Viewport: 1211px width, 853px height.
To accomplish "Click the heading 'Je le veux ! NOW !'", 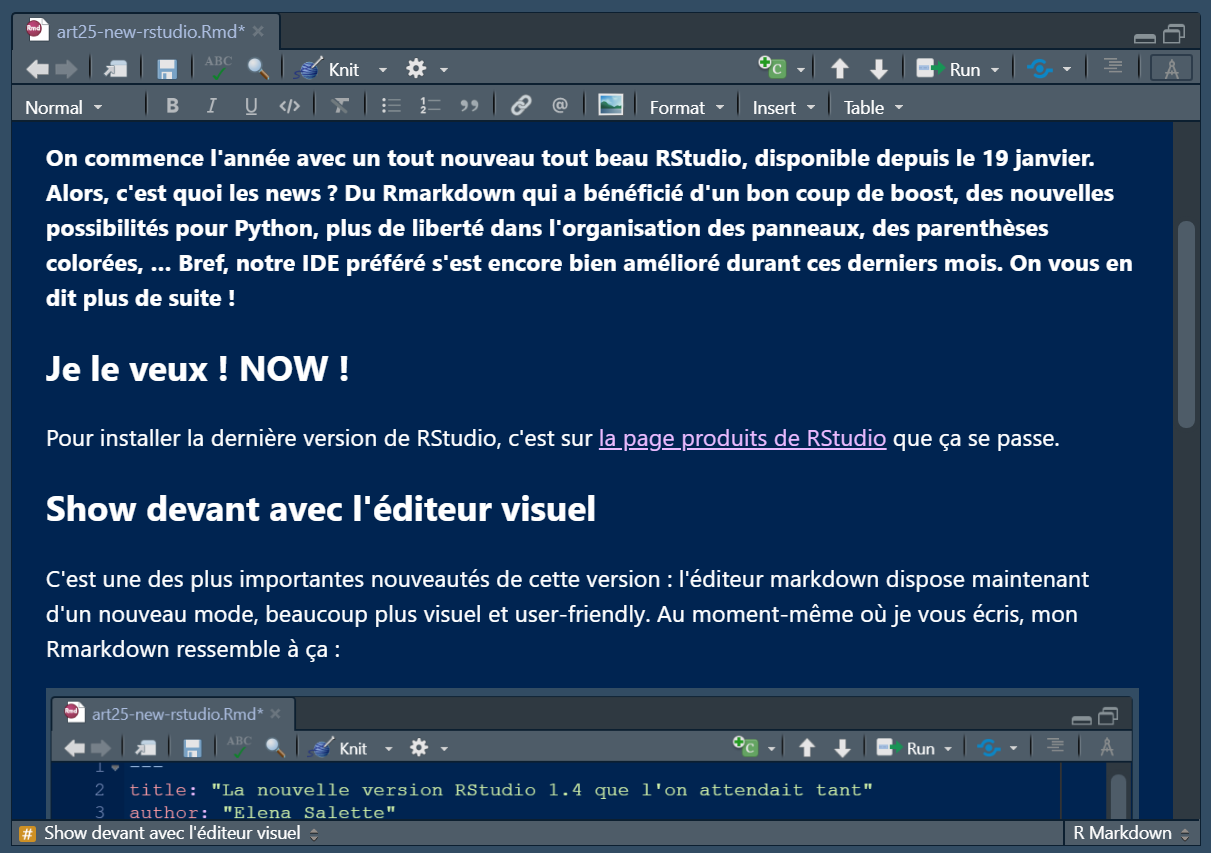I will click(x=197, y=369).
